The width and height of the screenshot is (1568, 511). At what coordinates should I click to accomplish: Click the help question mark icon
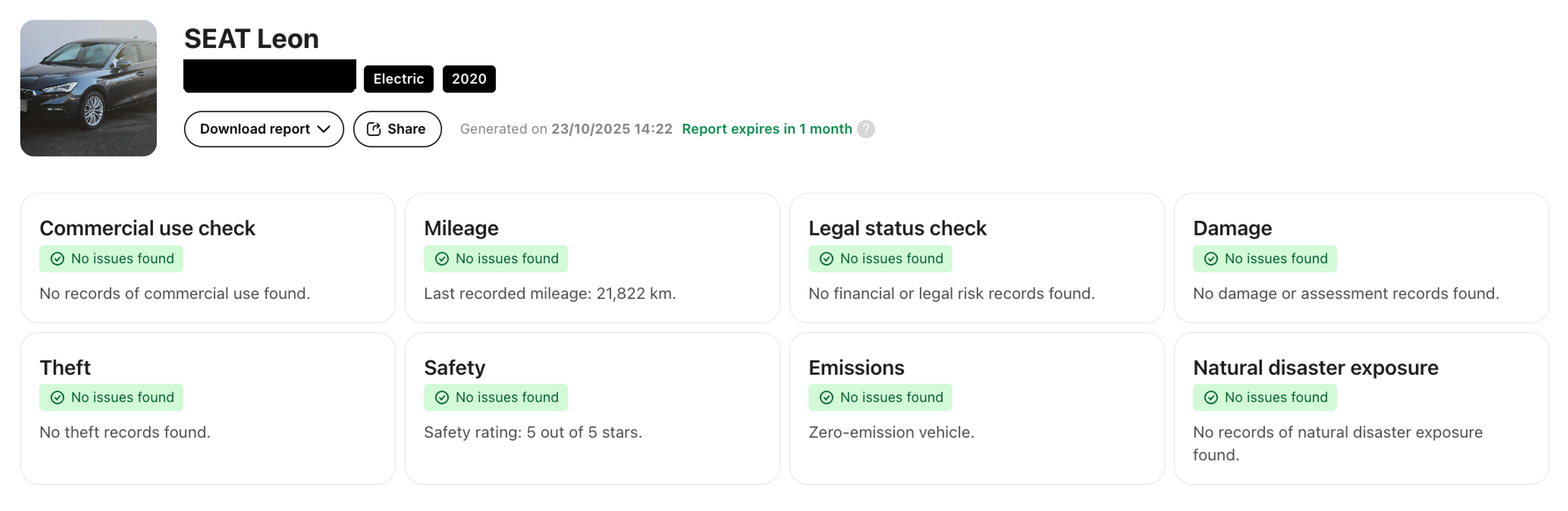866,129
